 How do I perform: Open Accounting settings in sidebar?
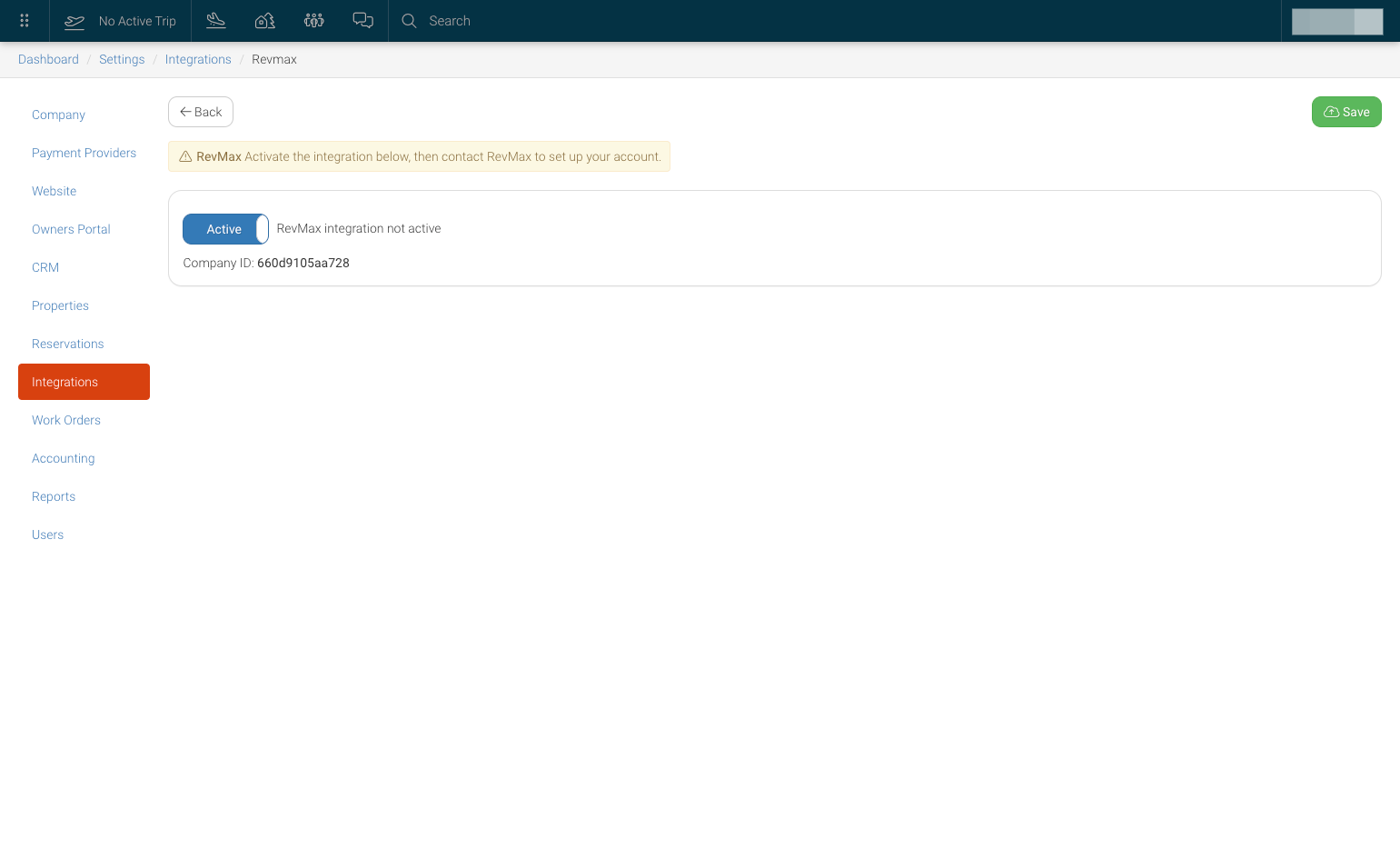click(x=84, y=458)
